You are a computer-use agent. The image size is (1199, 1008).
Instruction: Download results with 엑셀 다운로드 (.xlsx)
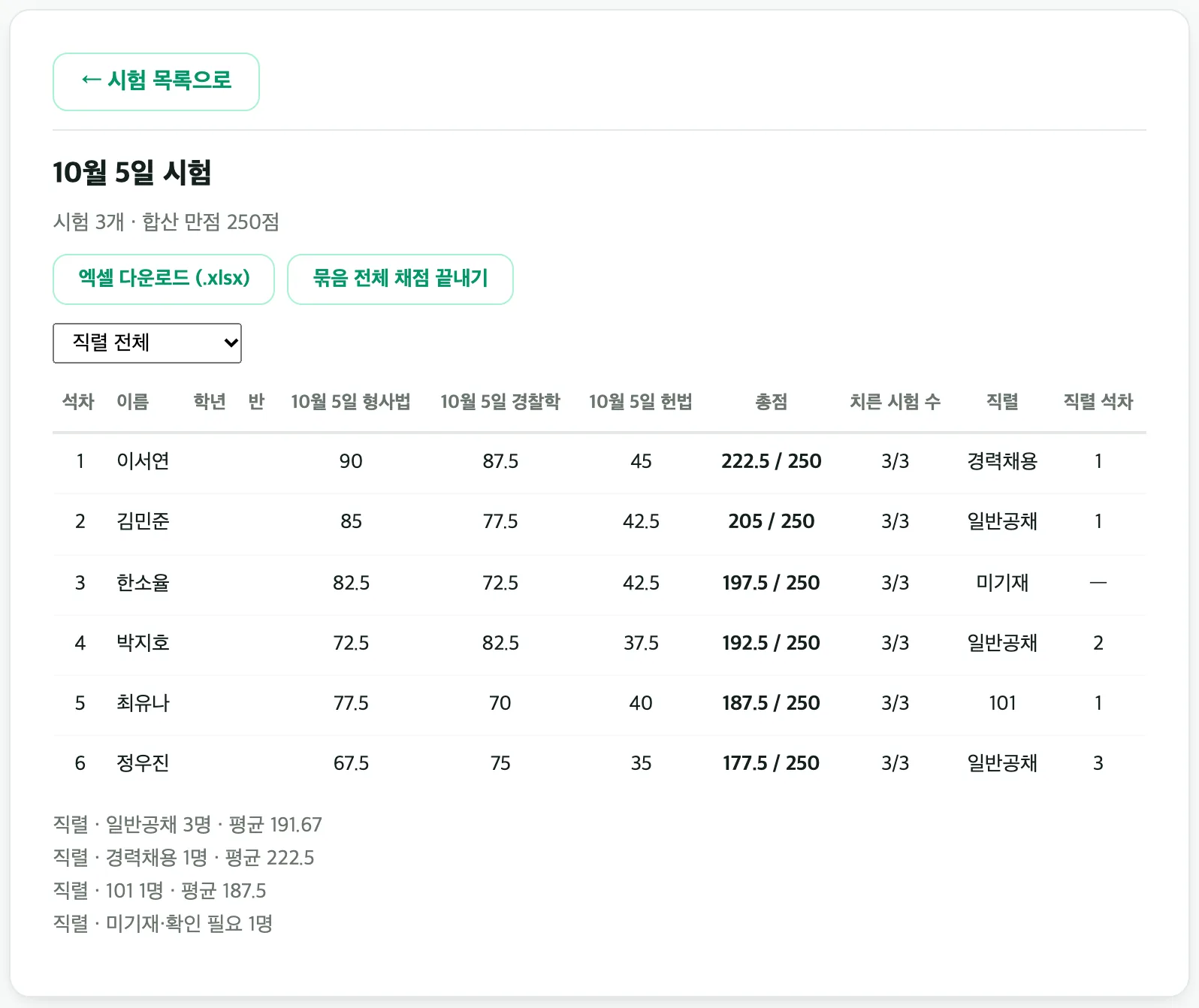pyautogui.click(x=164, y=279)
